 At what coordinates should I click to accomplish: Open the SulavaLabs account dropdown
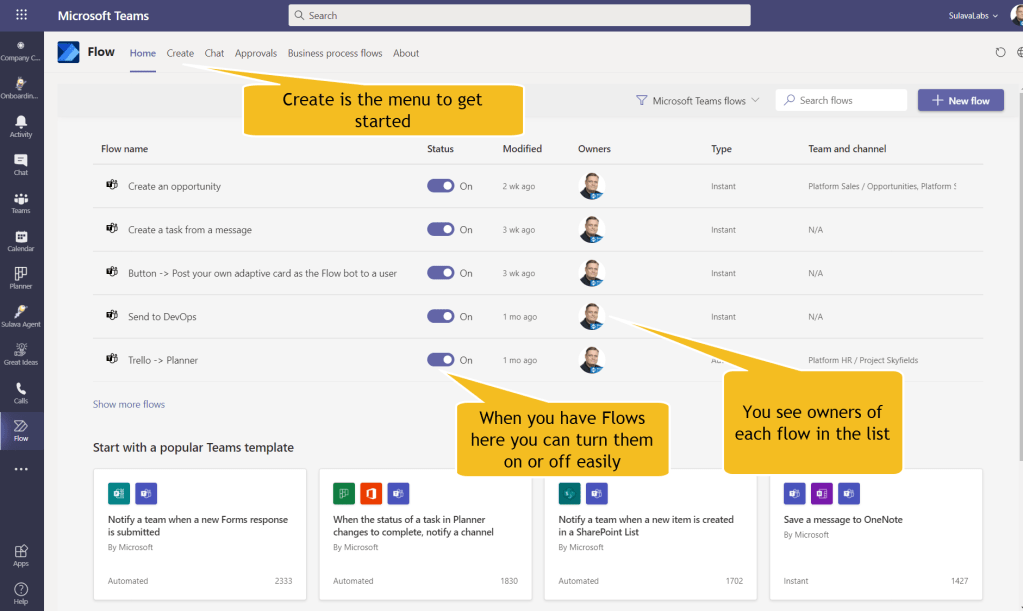tap(973, 15)
